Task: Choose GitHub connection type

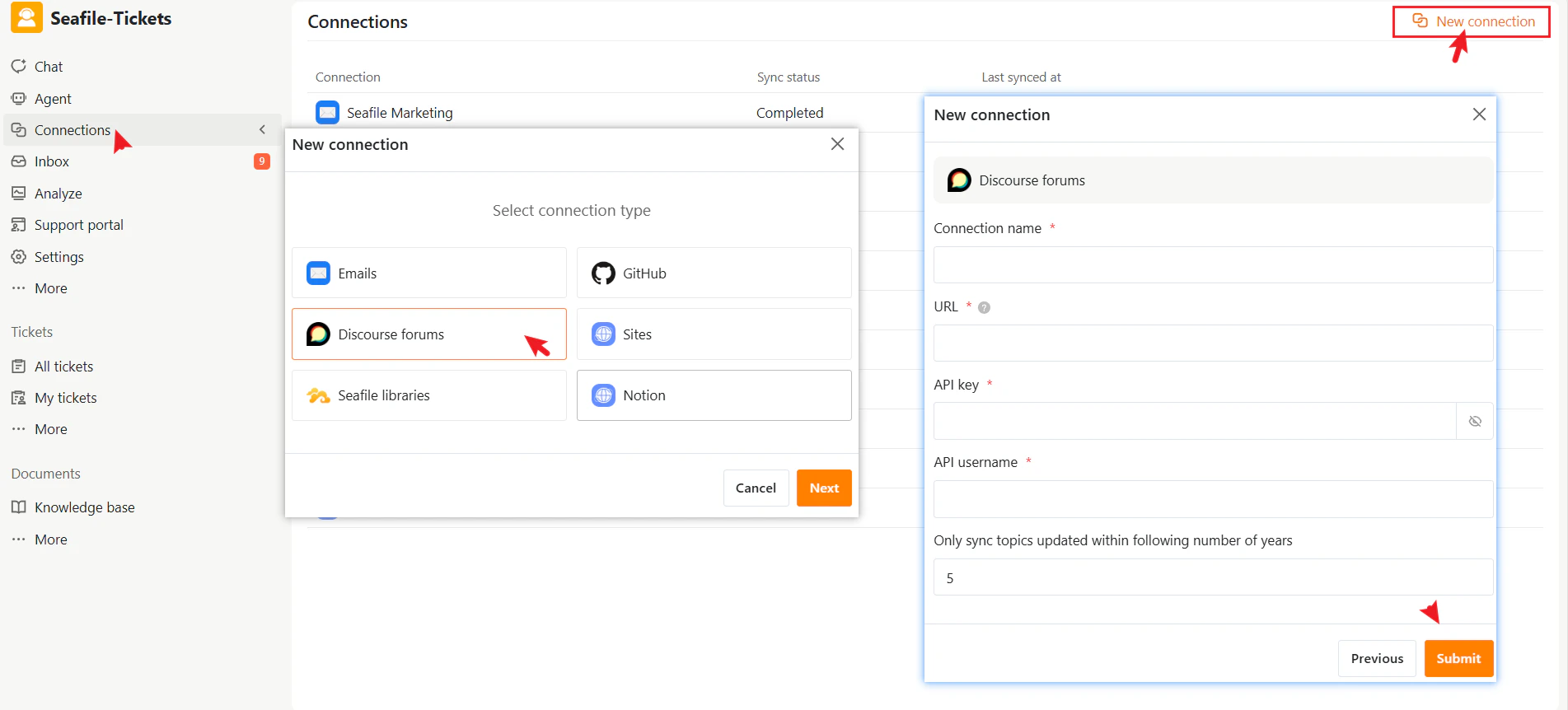Action: 714,273
